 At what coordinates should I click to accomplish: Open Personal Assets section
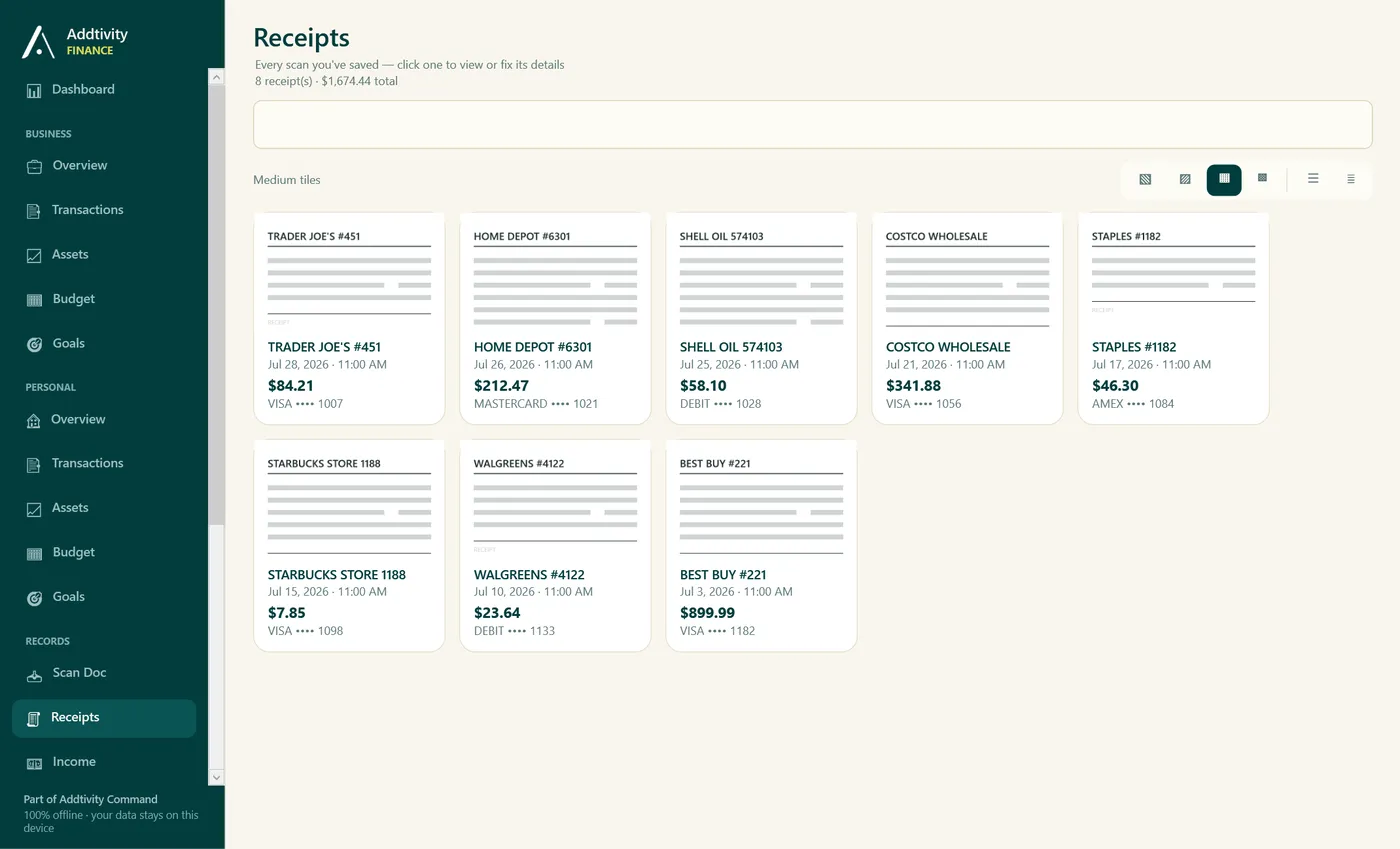104,508
